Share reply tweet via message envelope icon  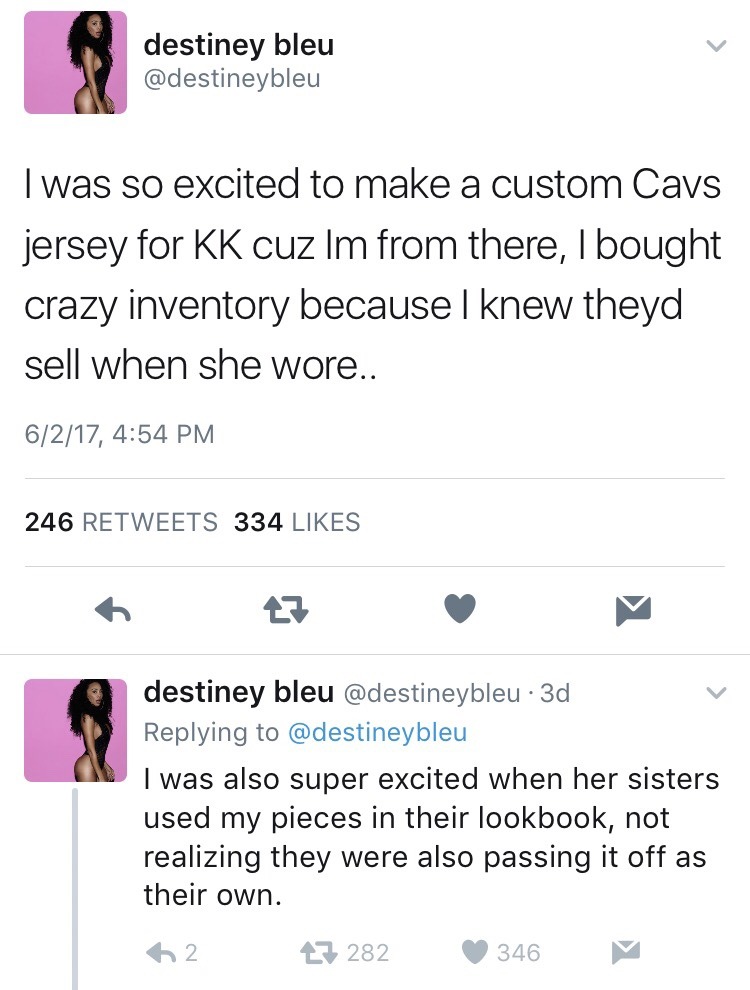pos(625,952)
